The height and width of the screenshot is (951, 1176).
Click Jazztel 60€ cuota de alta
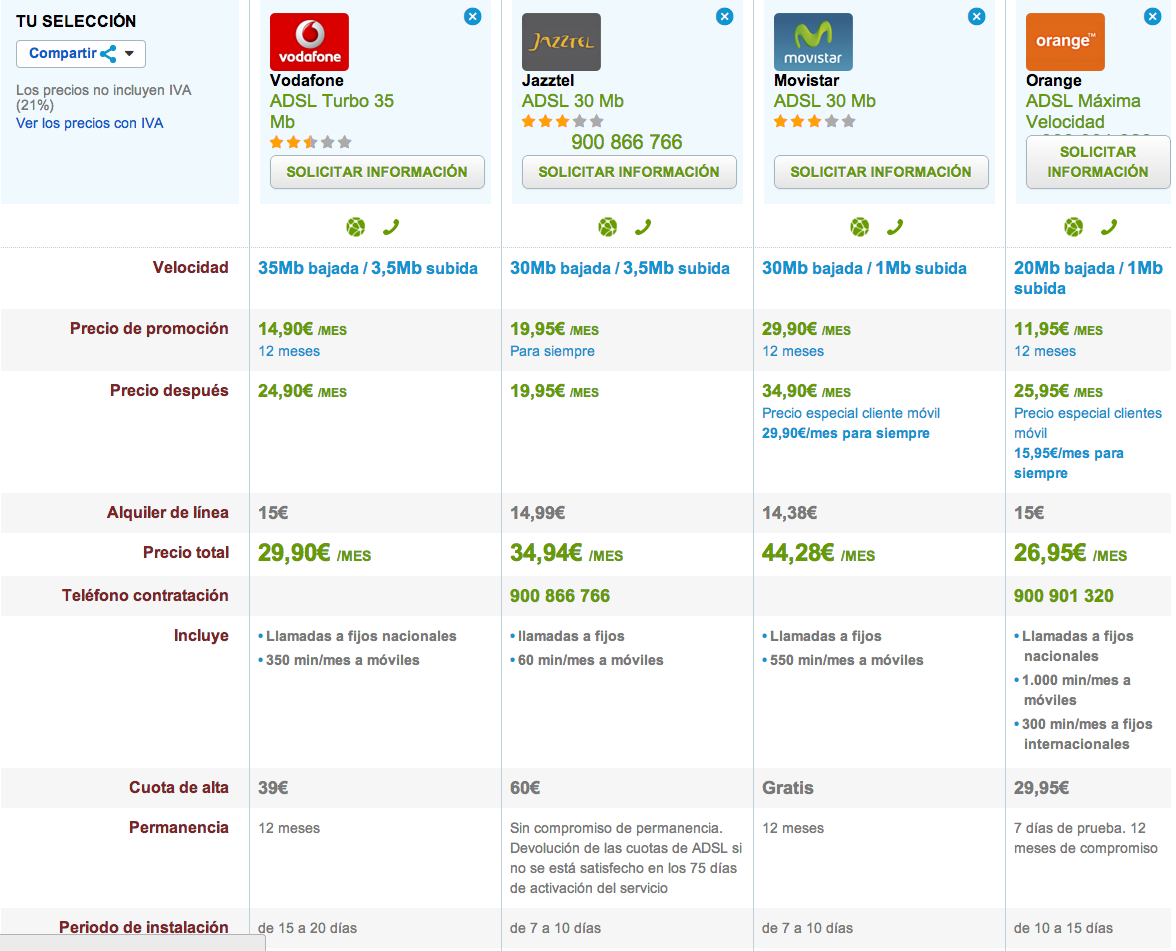point(525,788)
